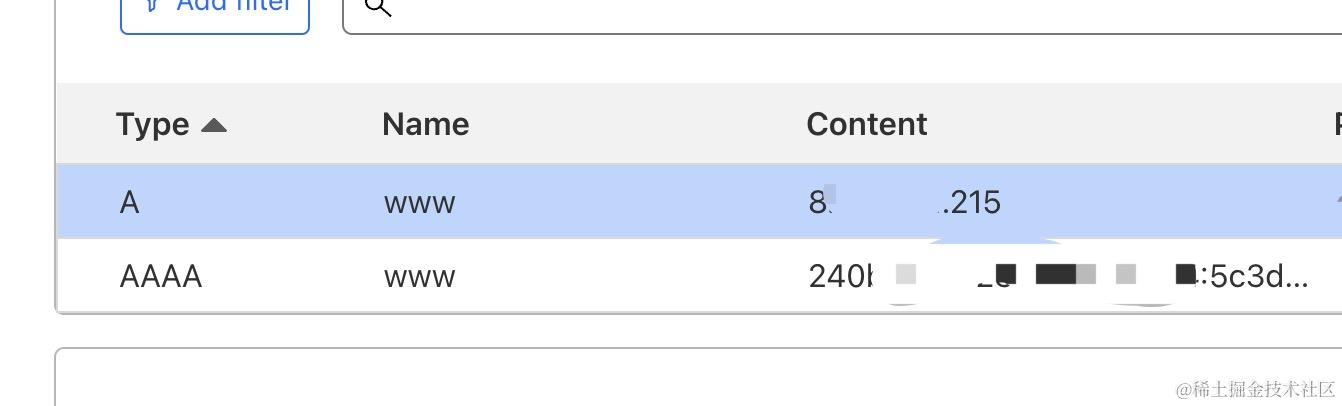Sort records by the Type column header
The image size is (1342, 406).
[152, 124]
